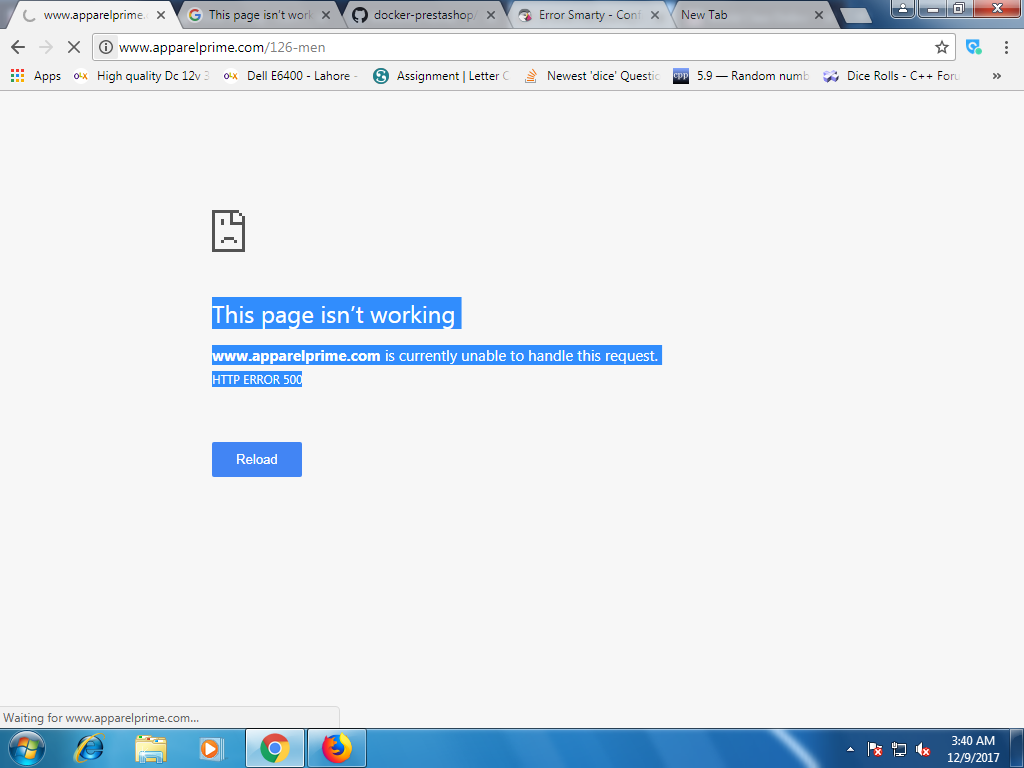Open '5.9 — Random numb' bookmark
Image resolution: width=1024 pixels, height=768 pixels.
[x=741, y=76]
